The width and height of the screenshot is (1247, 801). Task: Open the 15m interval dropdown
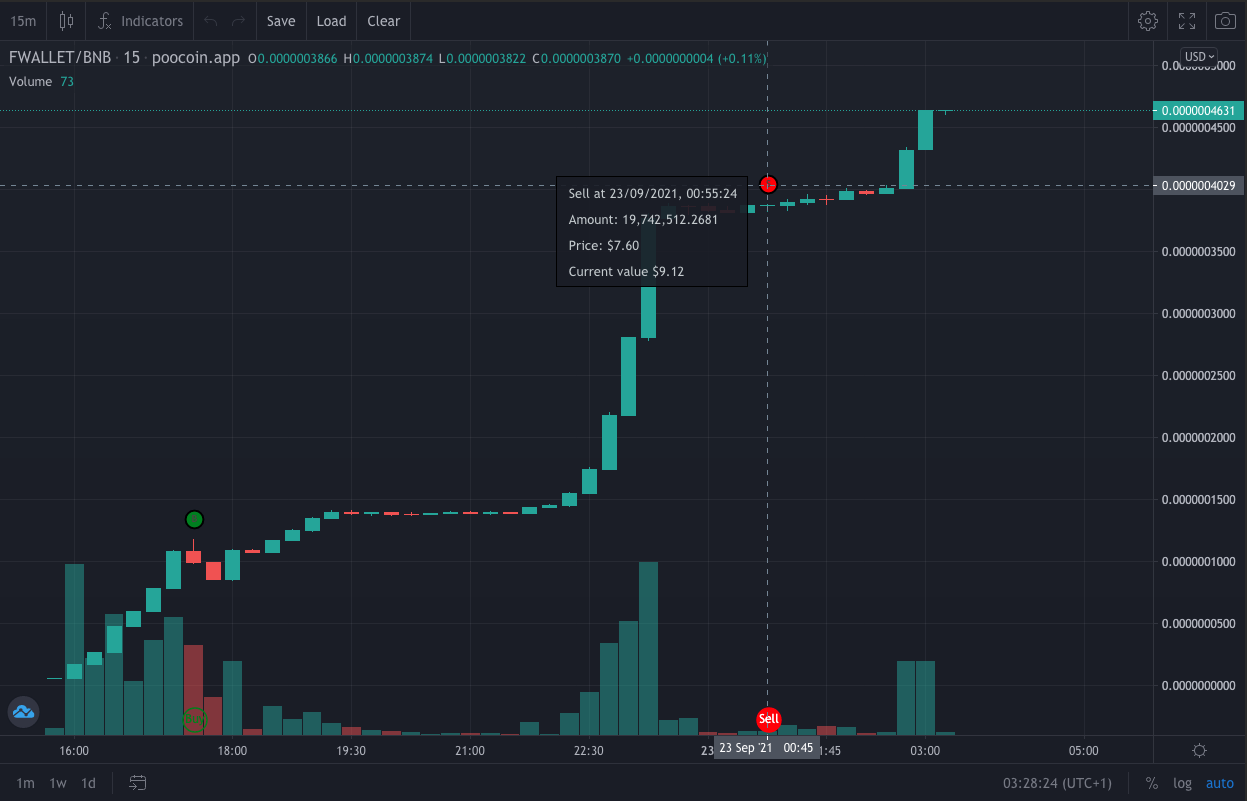(22, 20)
